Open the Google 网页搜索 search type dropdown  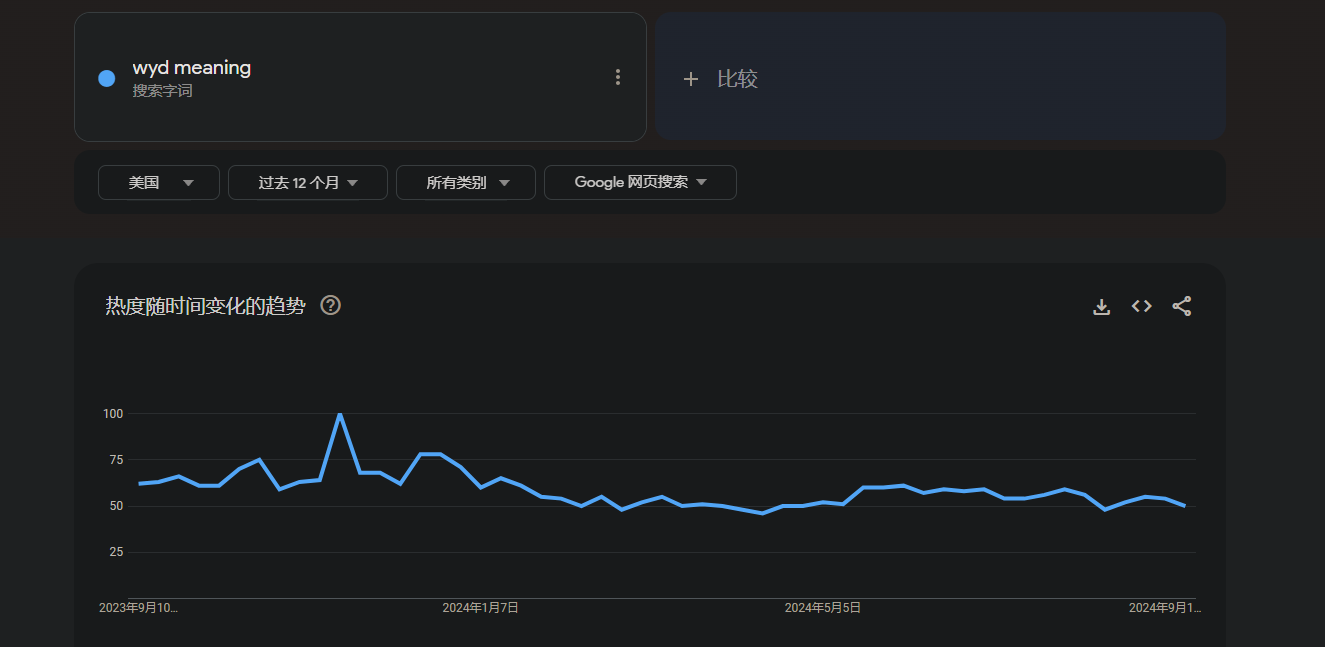click(640, 183)
